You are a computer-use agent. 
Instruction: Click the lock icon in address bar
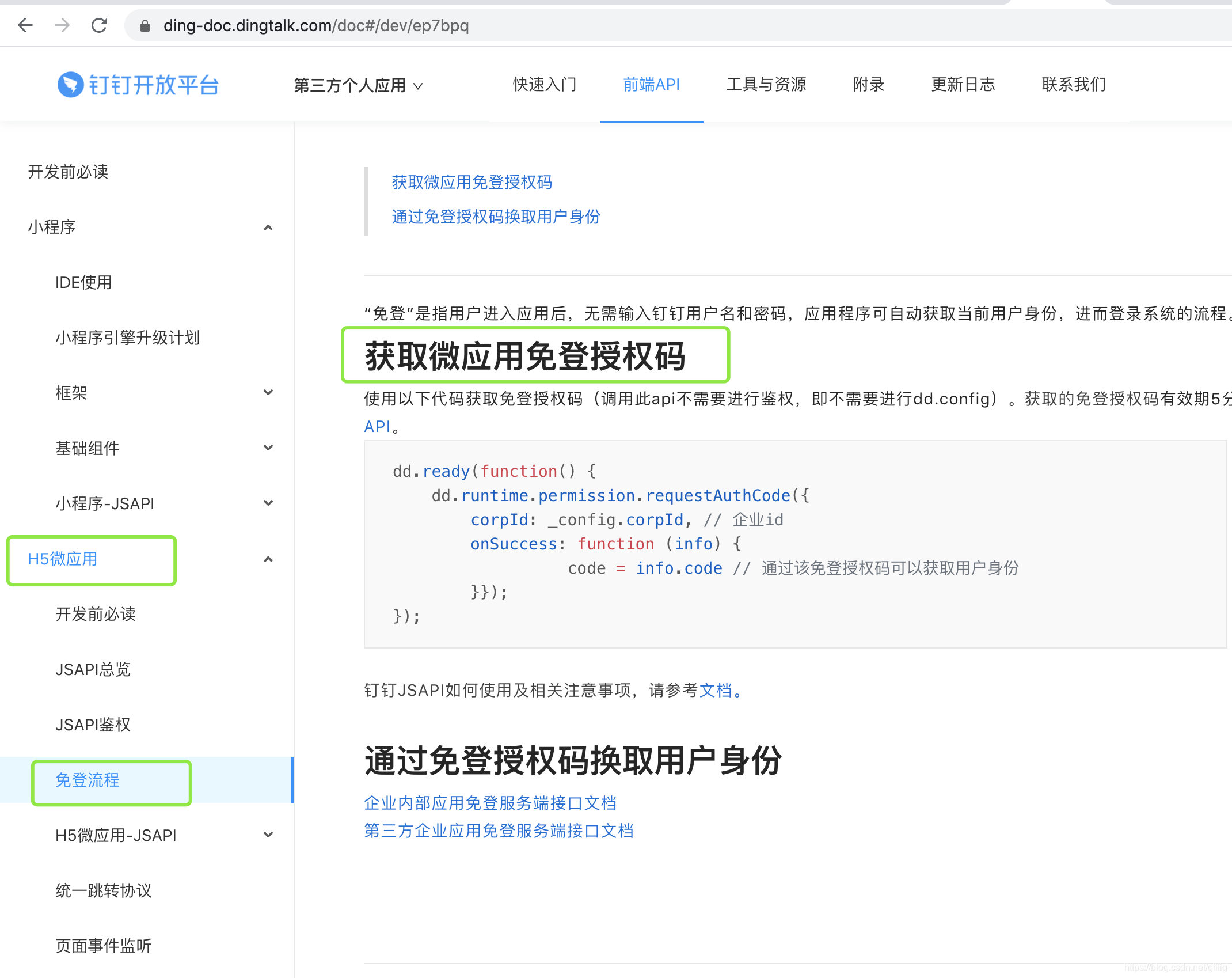click(x=145, y=26)
